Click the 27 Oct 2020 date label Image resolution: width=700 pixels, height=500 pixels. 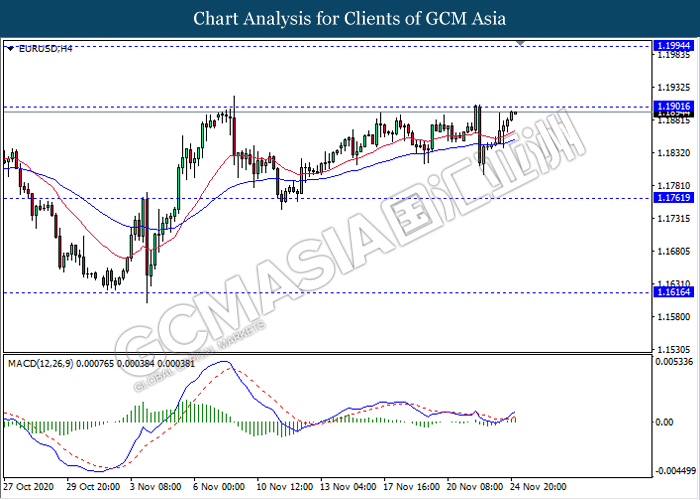(29, 487)
